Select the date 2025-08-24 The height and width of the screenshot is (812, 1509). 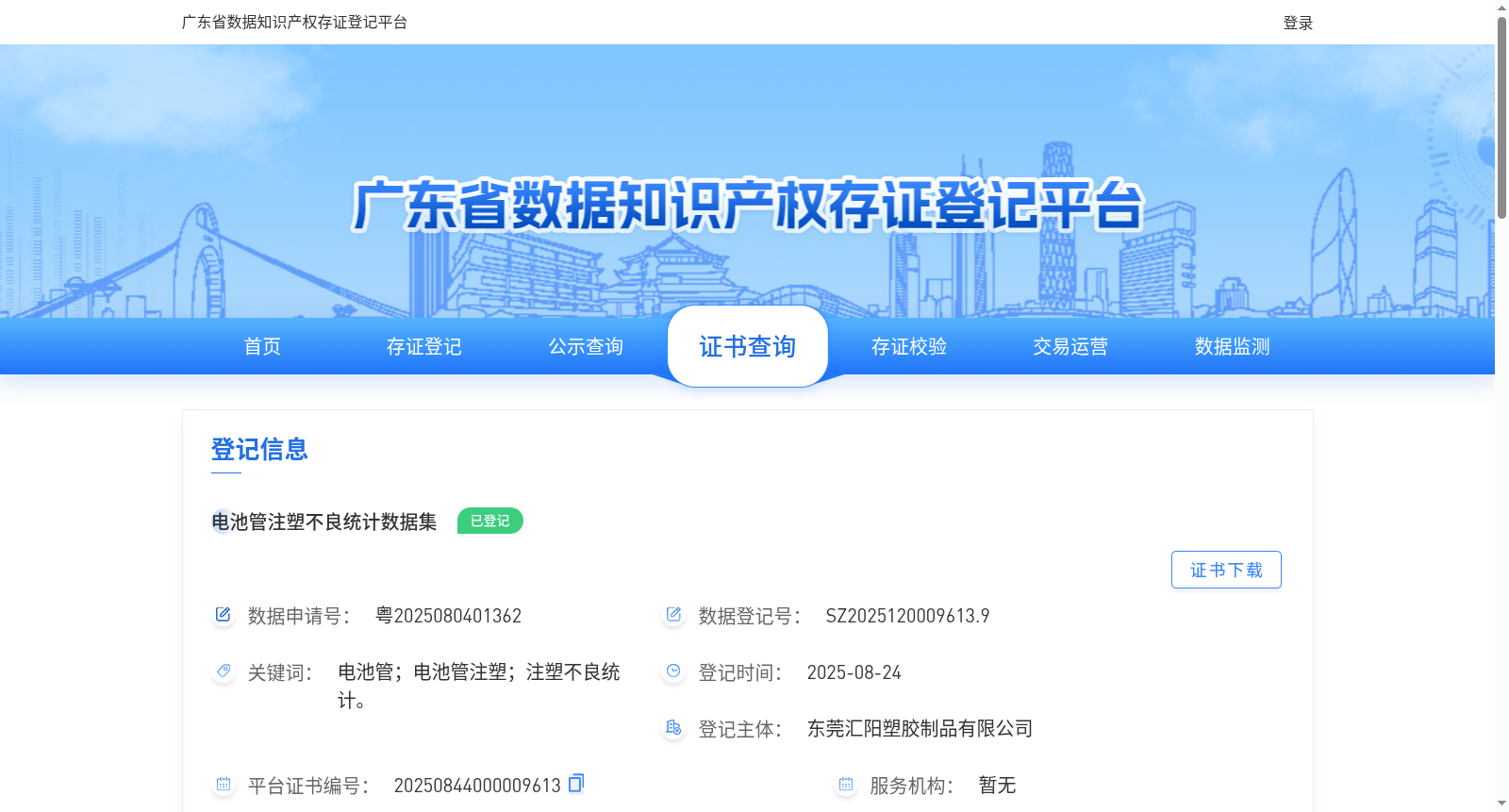coord(854,672)
